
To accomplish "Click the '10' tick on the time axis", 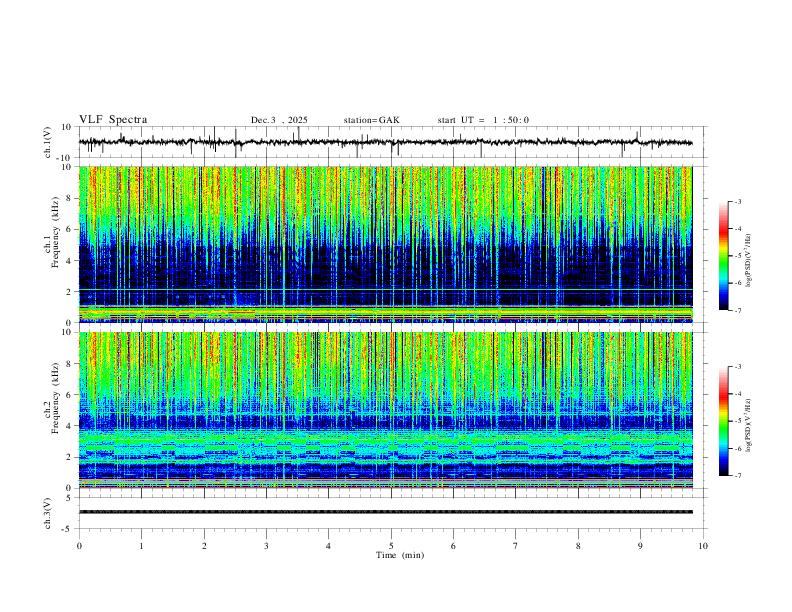I will [x=703, y=546].
